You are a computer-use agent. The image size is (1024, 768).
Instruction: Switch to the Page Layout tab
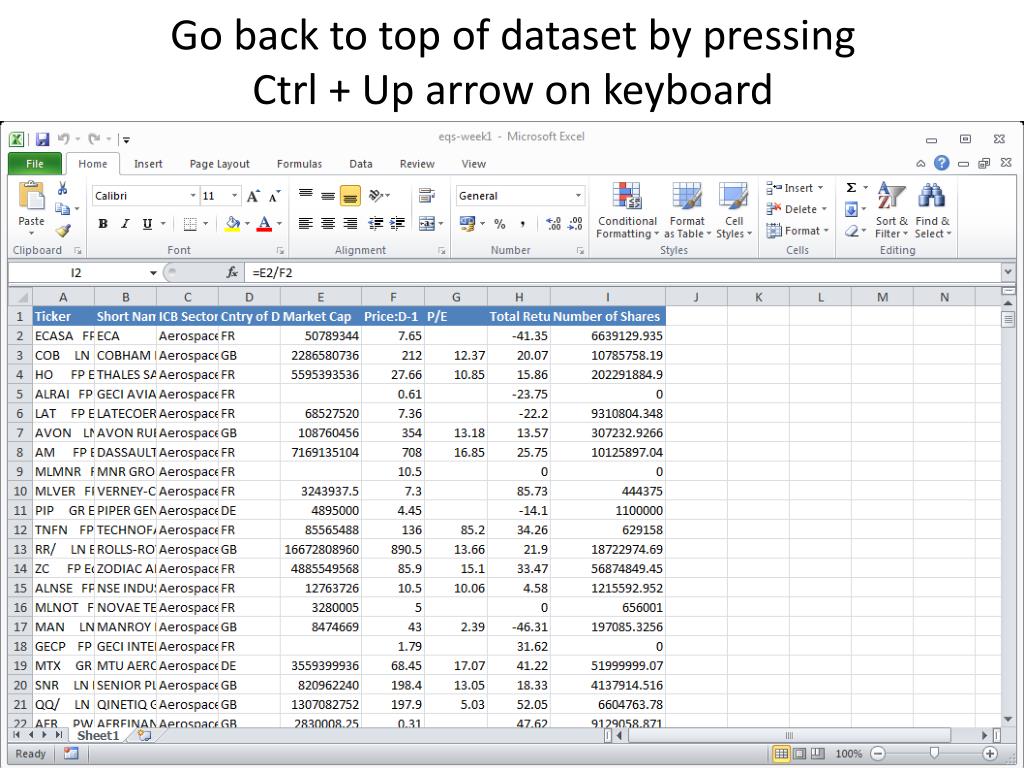219,164
